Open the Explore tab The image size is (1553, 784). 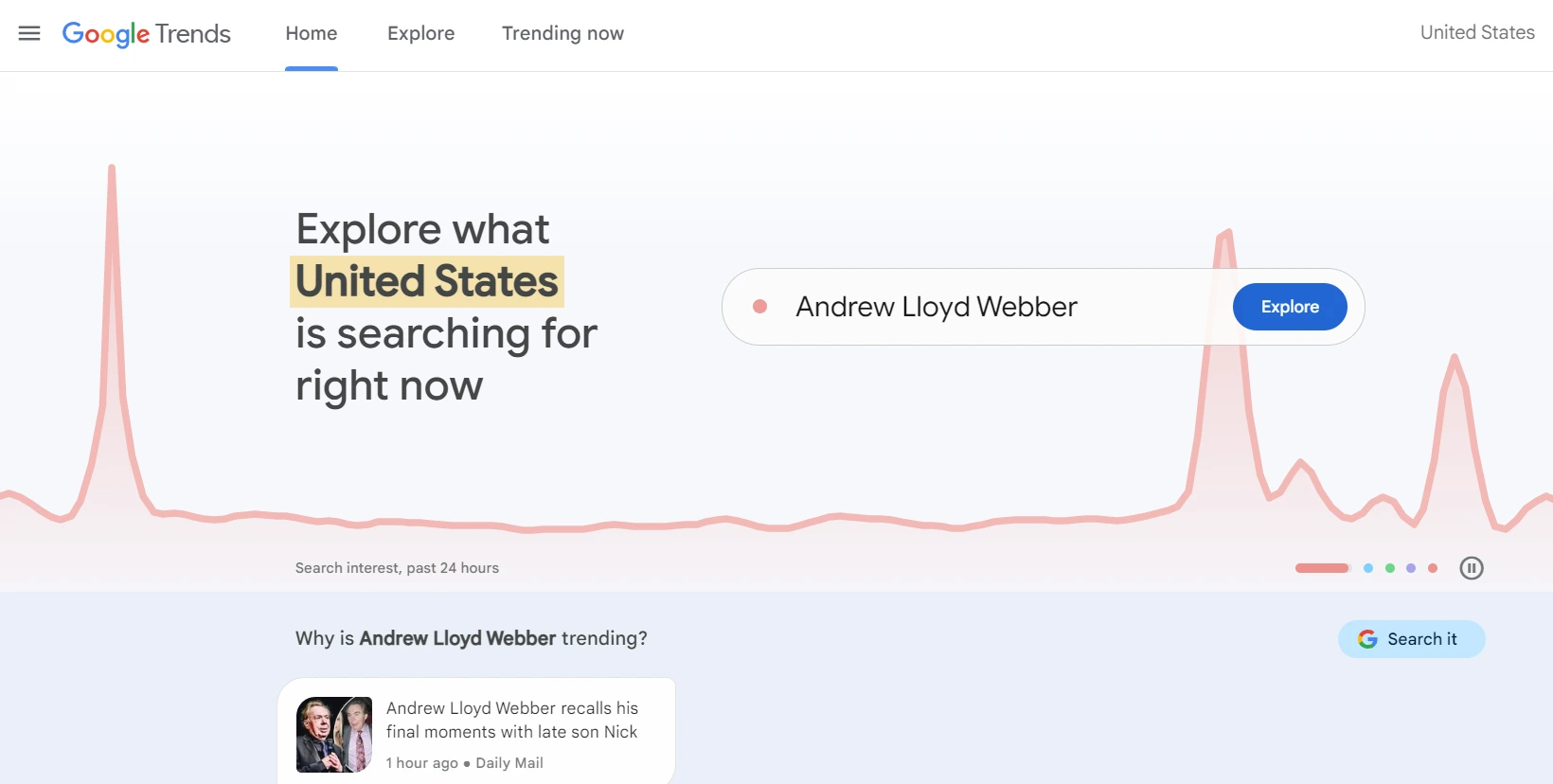[421, 34]
